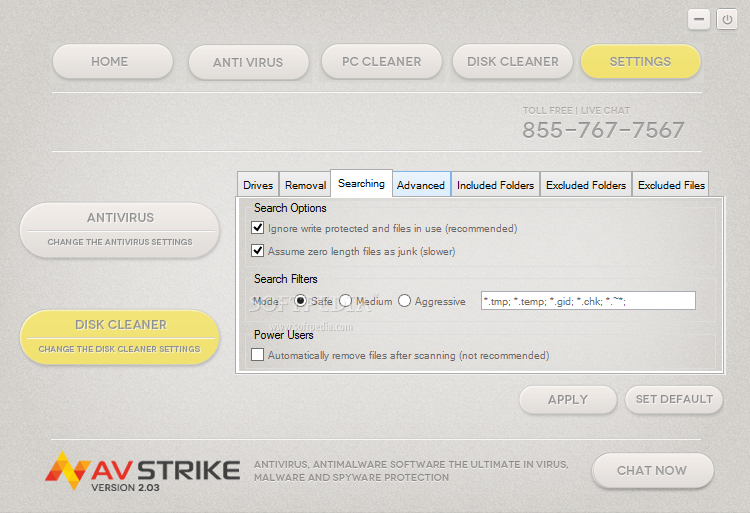Image resolution: width=750 pixels, height=513 pixels.
Task: Choose Medium search mode
Action: pos(345,301)
